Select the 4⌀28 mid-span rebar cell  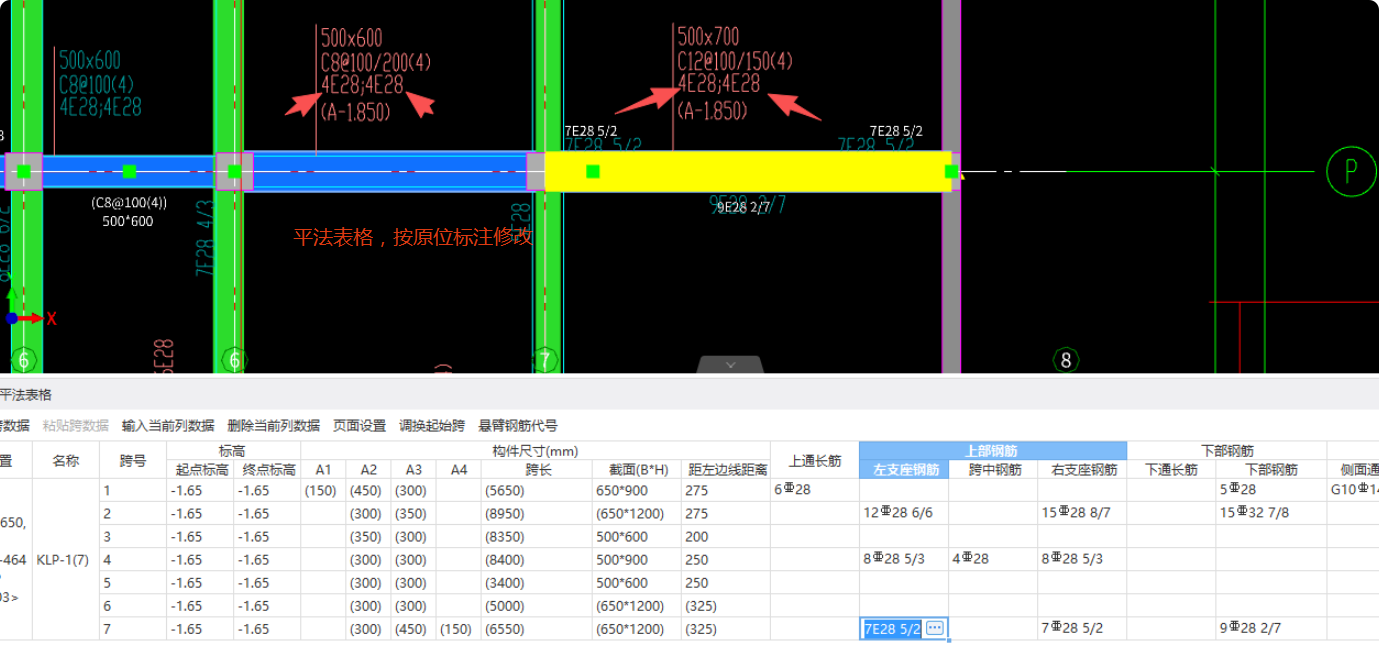pos(993,559)
